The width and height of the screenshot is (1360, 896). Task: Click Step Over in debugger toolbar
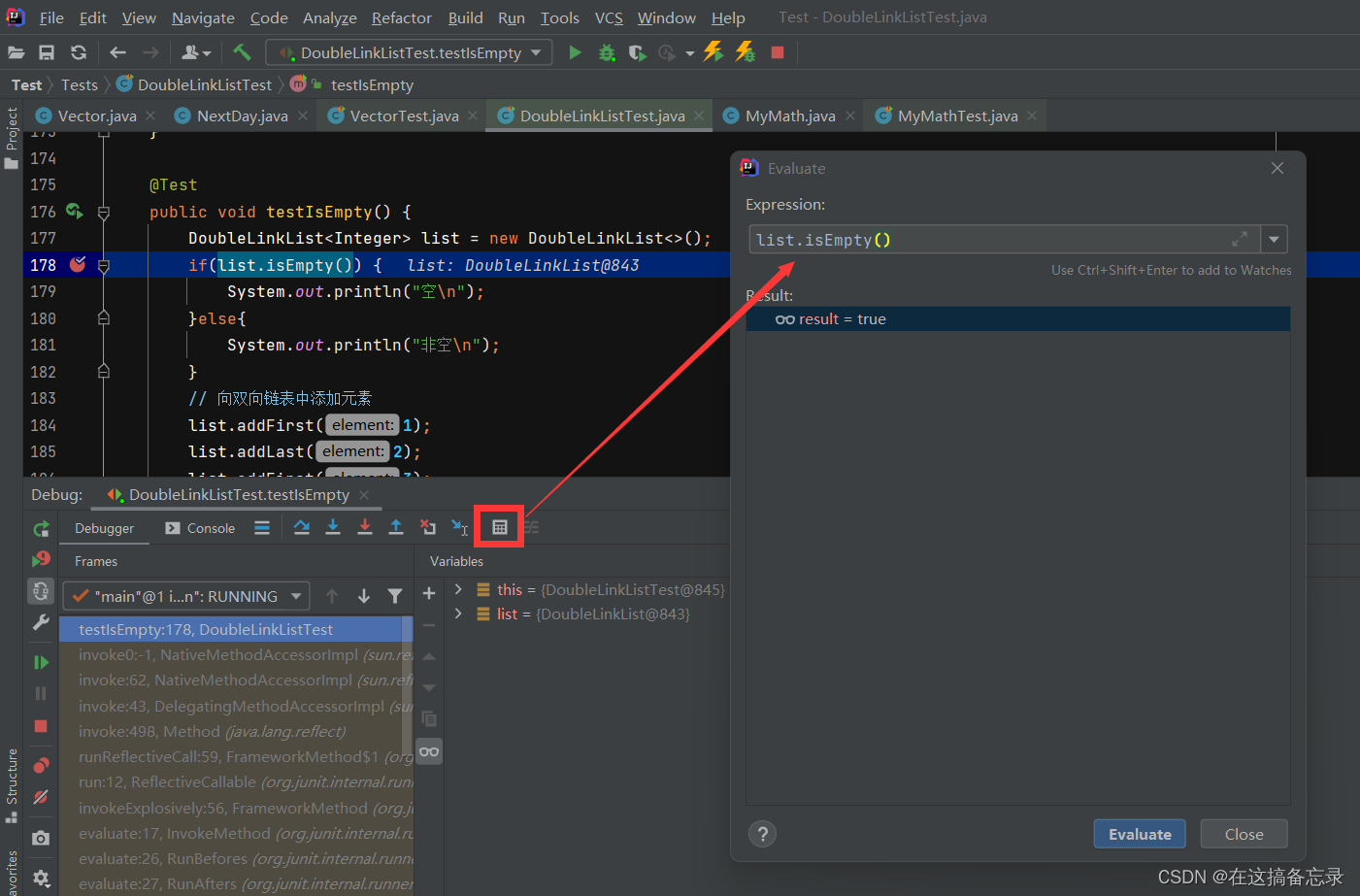tap(302, 527)
